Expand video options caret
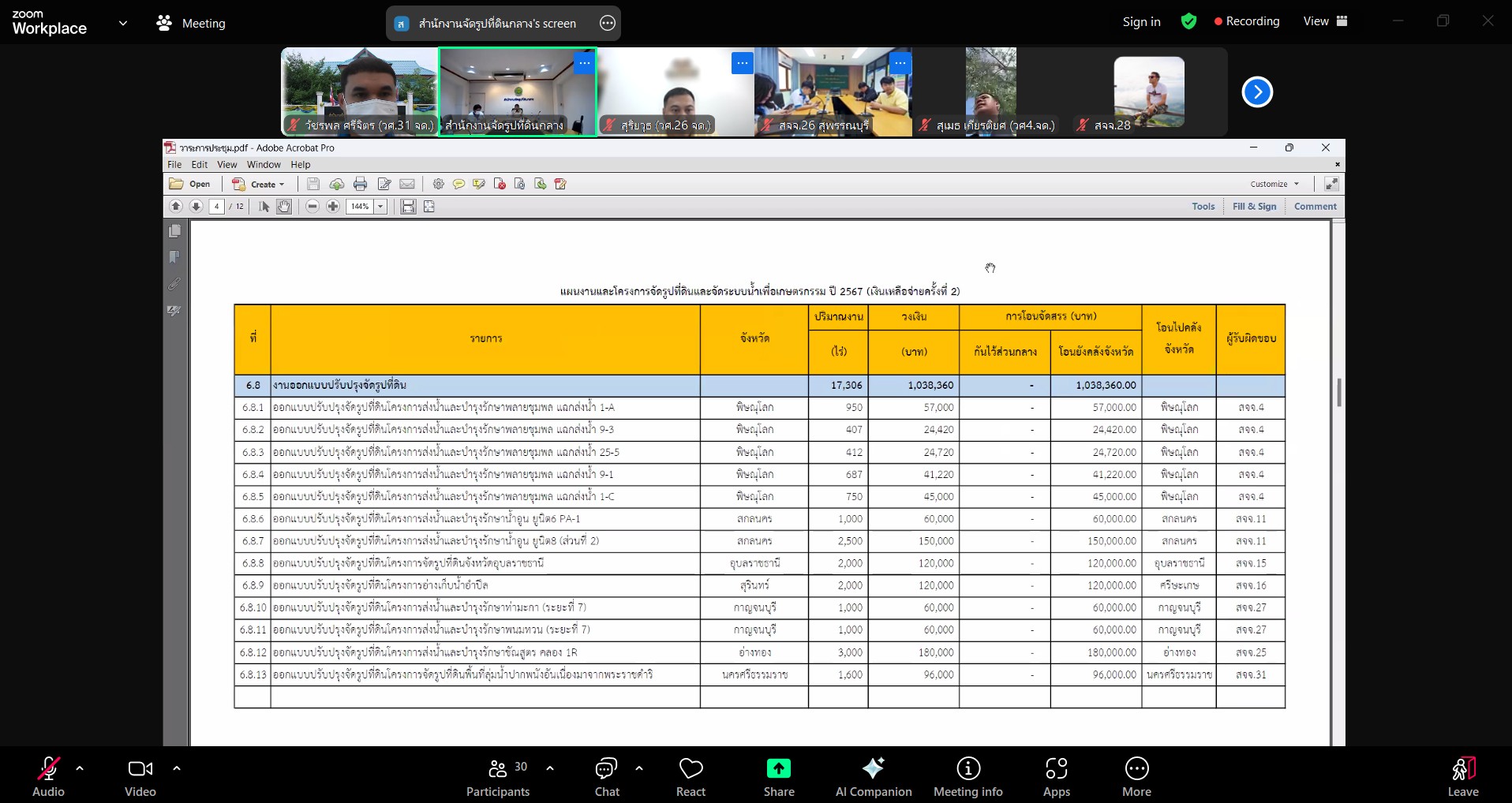The image size is (1512, 803). pos(177,768)
